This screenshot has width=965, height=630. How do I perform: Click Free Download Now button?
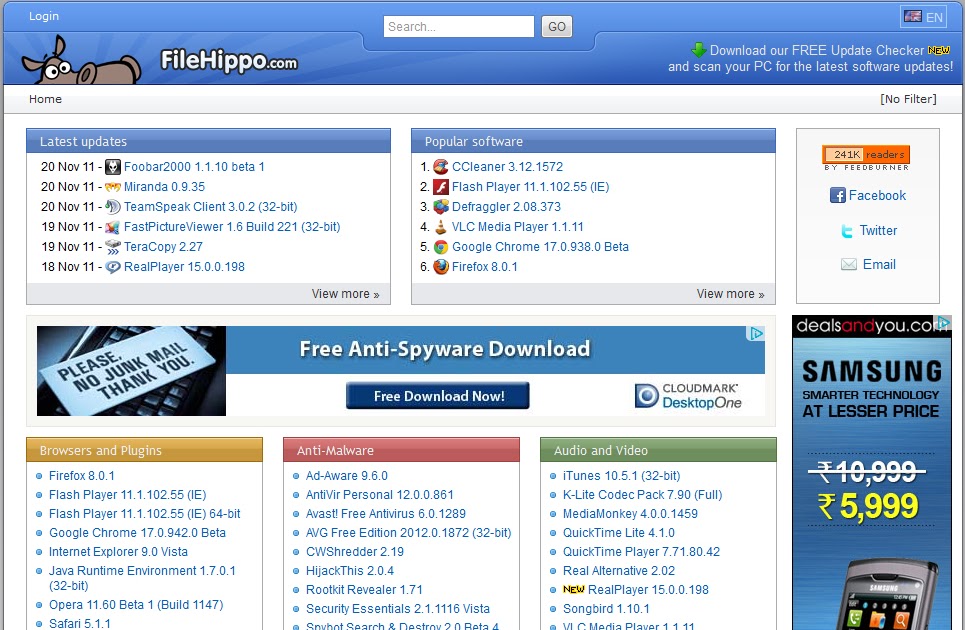tap(438, 396)
